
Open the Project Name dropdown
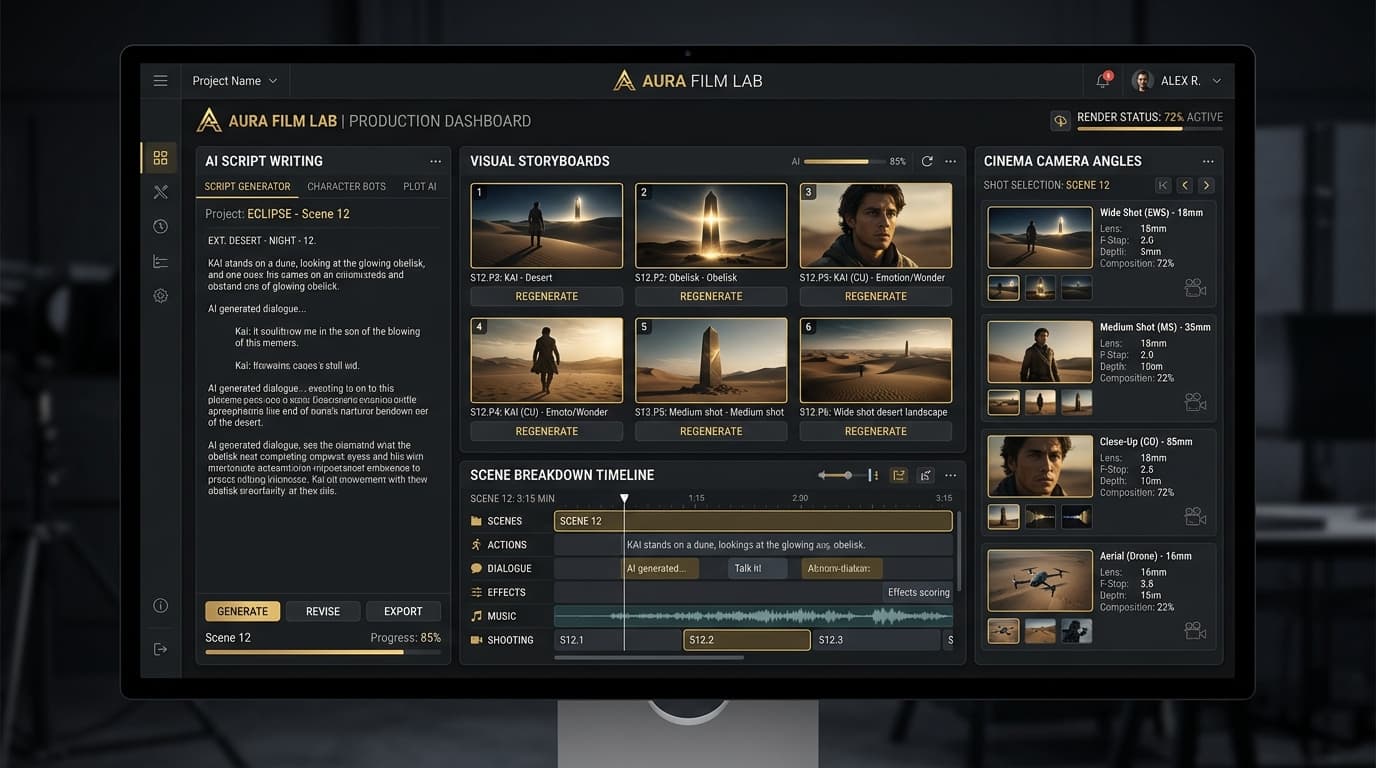point(235,81)
